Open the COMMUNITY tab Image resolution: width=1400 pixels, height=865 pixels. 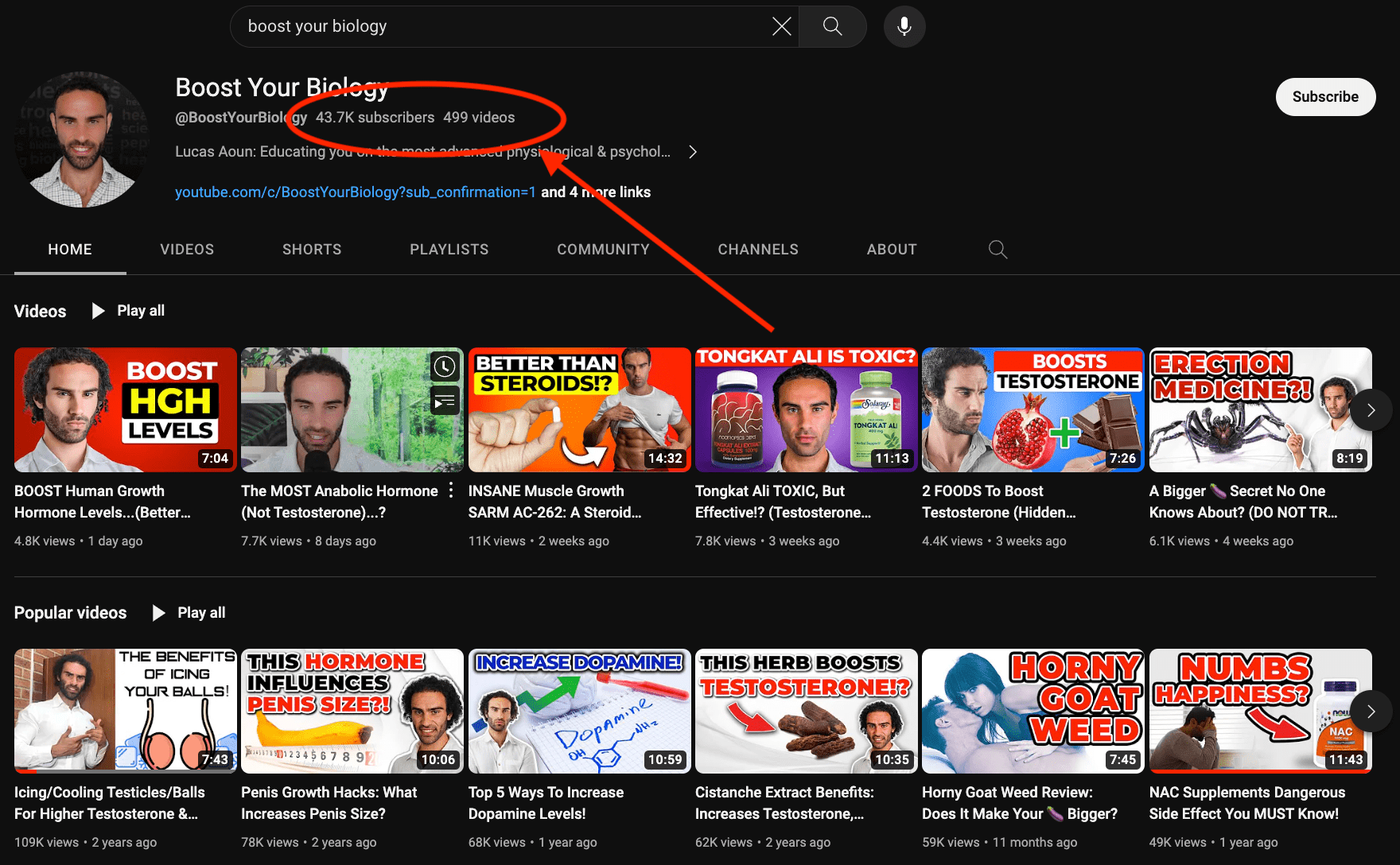click(x=603, y=250)
